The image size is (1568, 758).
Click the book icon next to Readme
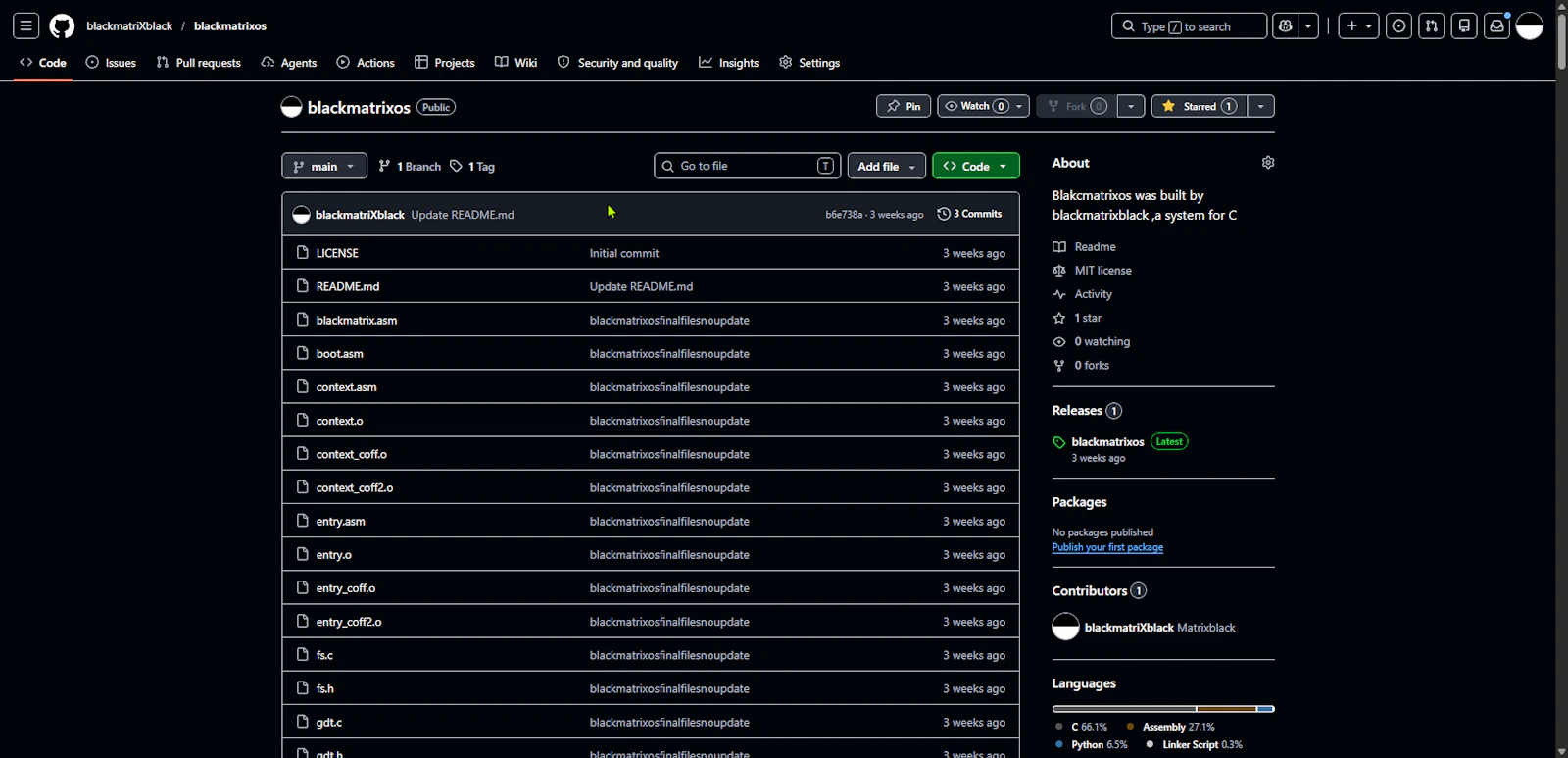point(1059,247)
